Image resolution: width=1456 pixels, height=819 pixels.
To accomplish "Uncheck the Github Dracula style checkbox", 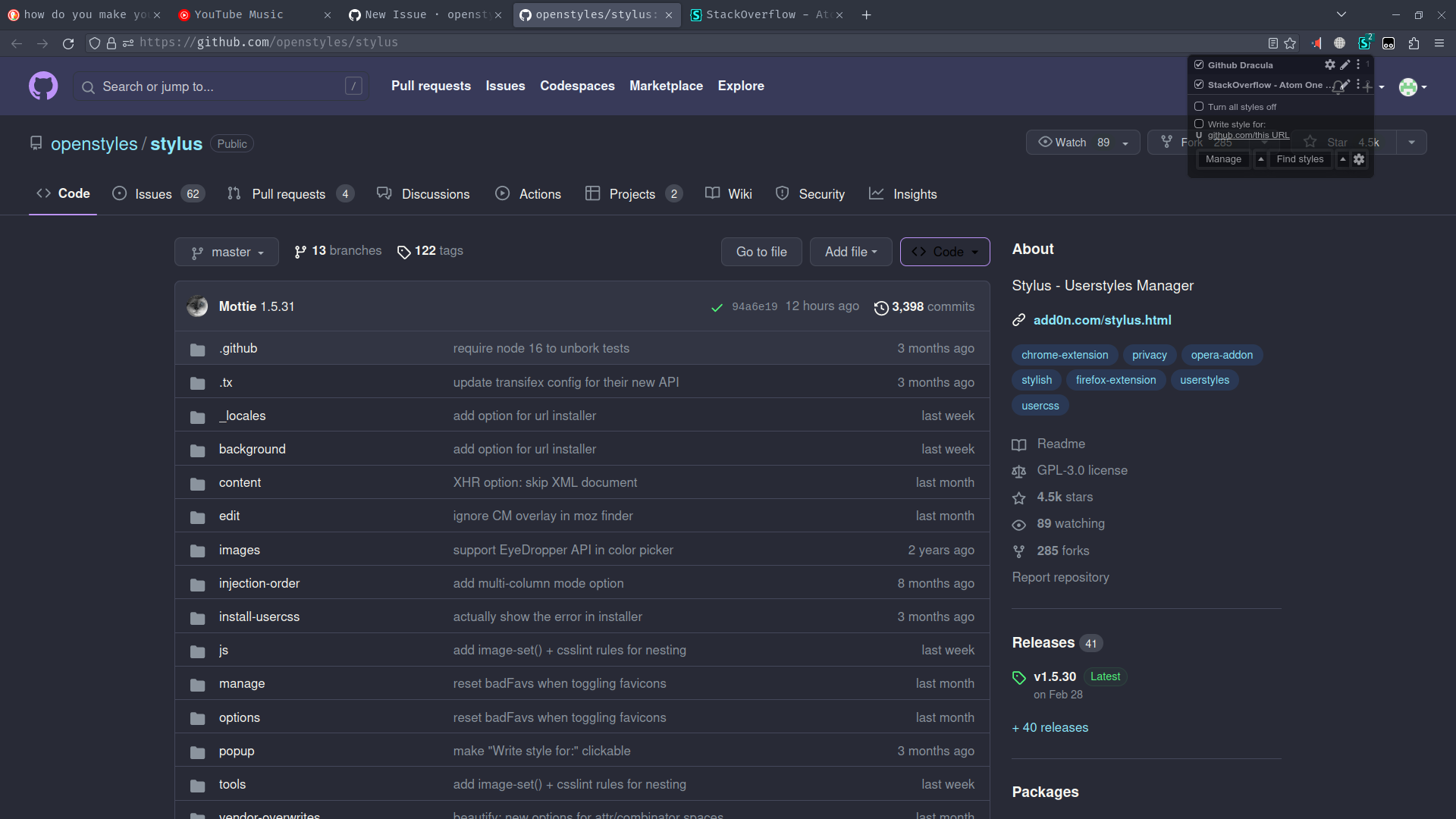I will (x=1199, y=64).
